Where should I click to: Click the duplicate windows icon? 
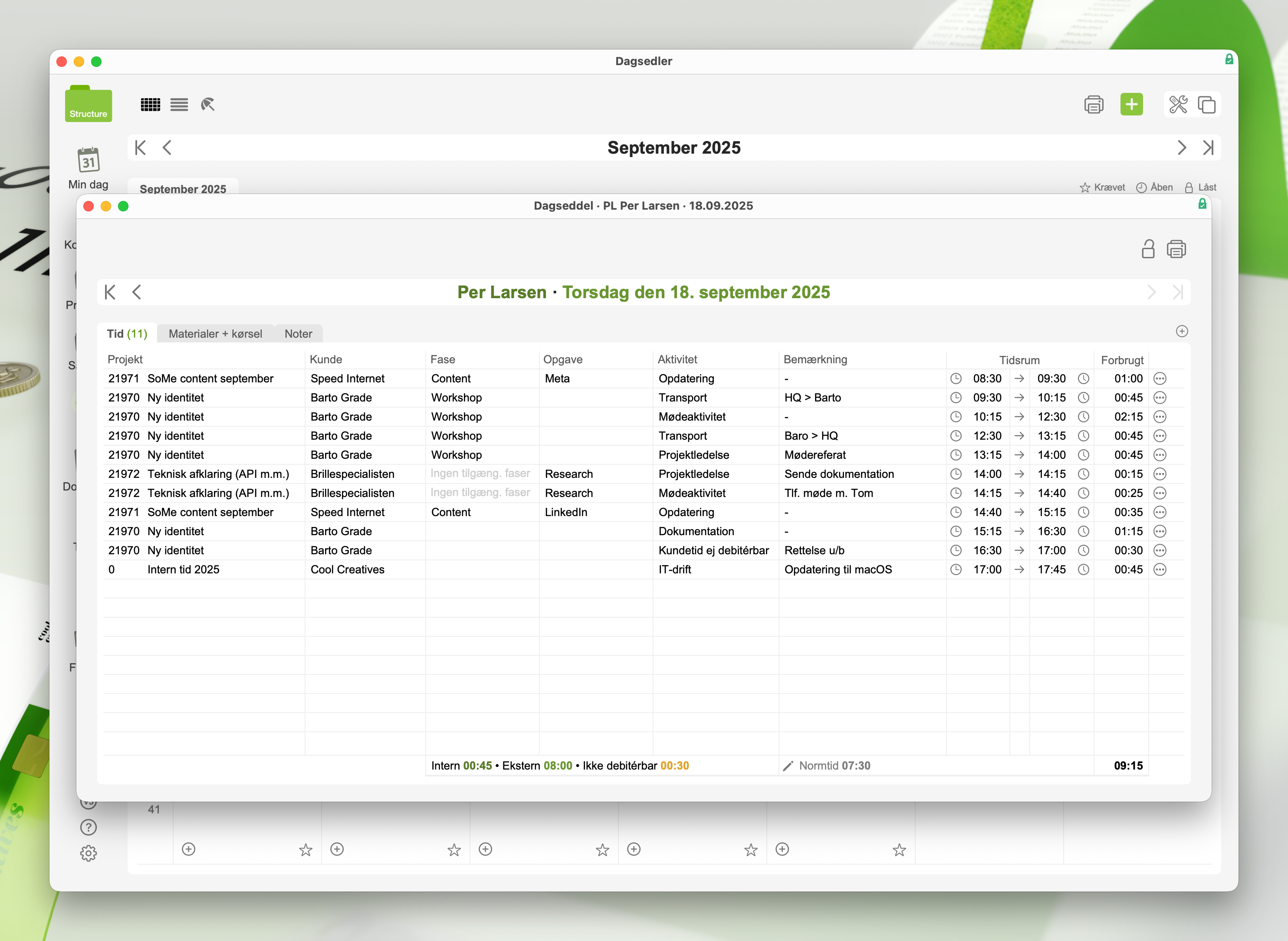(x=1206, y=105)
